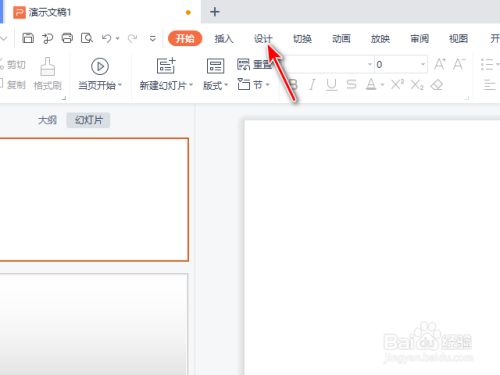Open the 设计 tab
Screen dimensions: 500x375
pos(263,39)
